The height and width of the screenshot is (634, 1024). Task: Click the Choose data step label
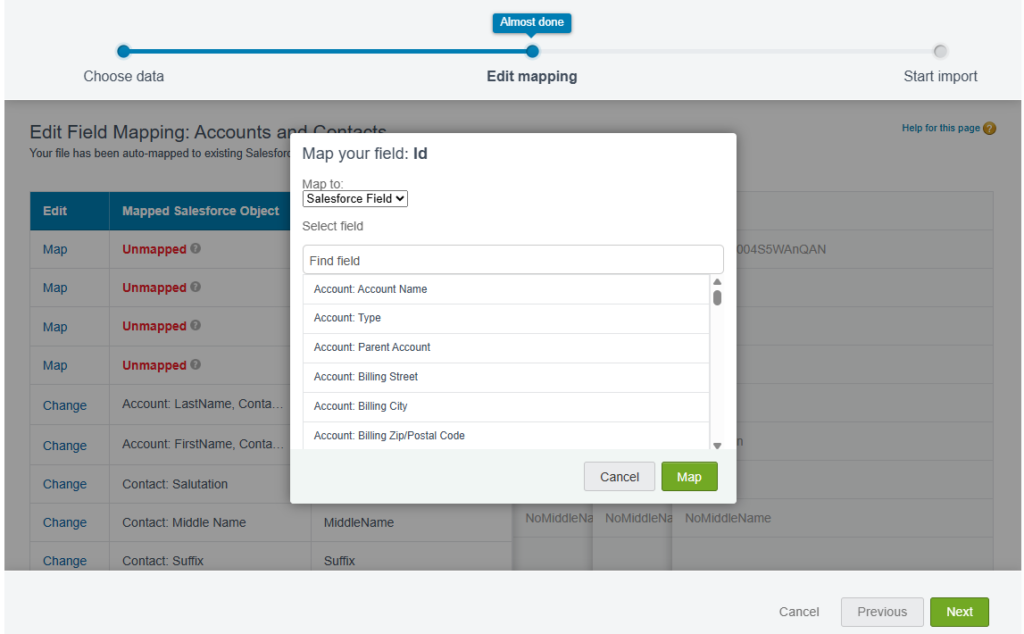(123, 76)
